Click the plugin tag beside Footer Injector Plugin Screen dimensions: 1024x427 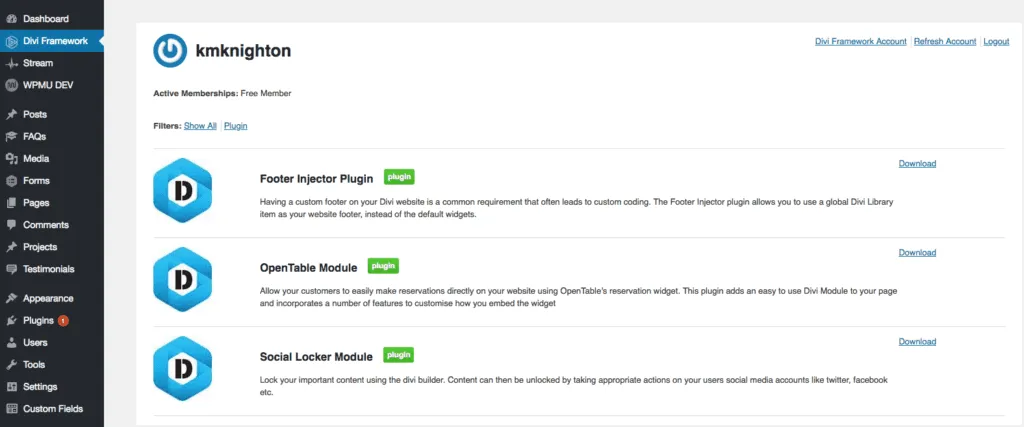point(399,177)
